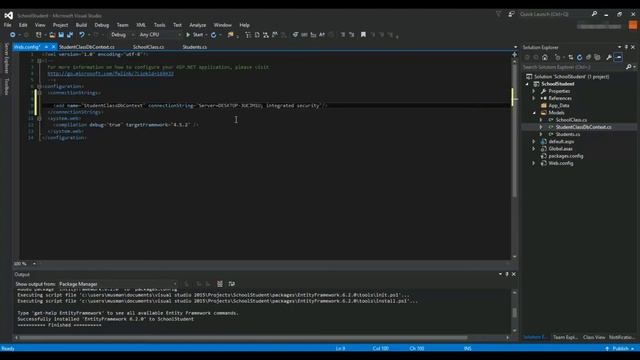The height and width of the screenshot is (360, 640).
Task: Click the Navigate Backward toolbar icon
Action: 13,35
